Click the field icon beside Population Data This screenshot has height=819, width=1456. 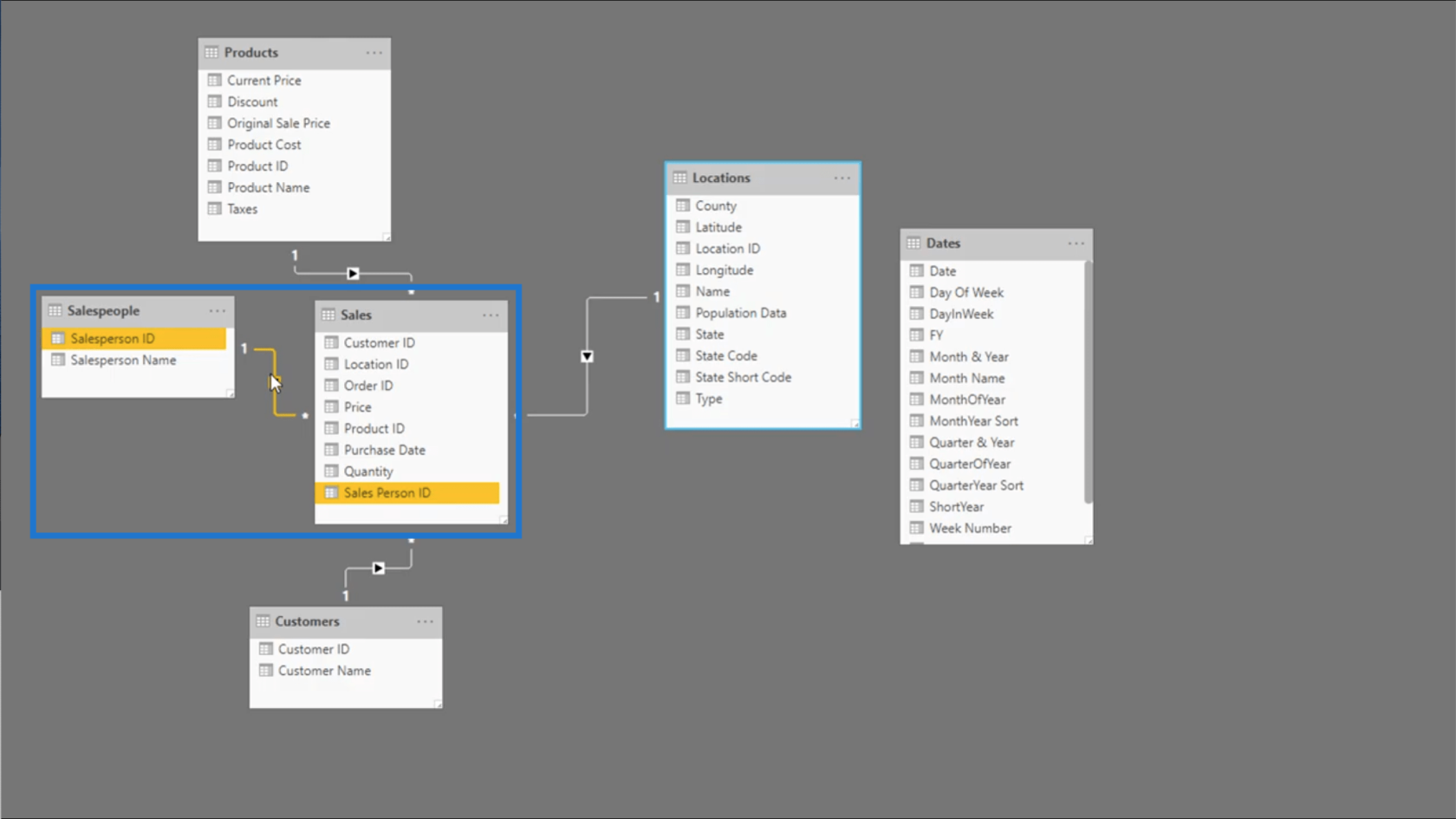click(683, 313)
